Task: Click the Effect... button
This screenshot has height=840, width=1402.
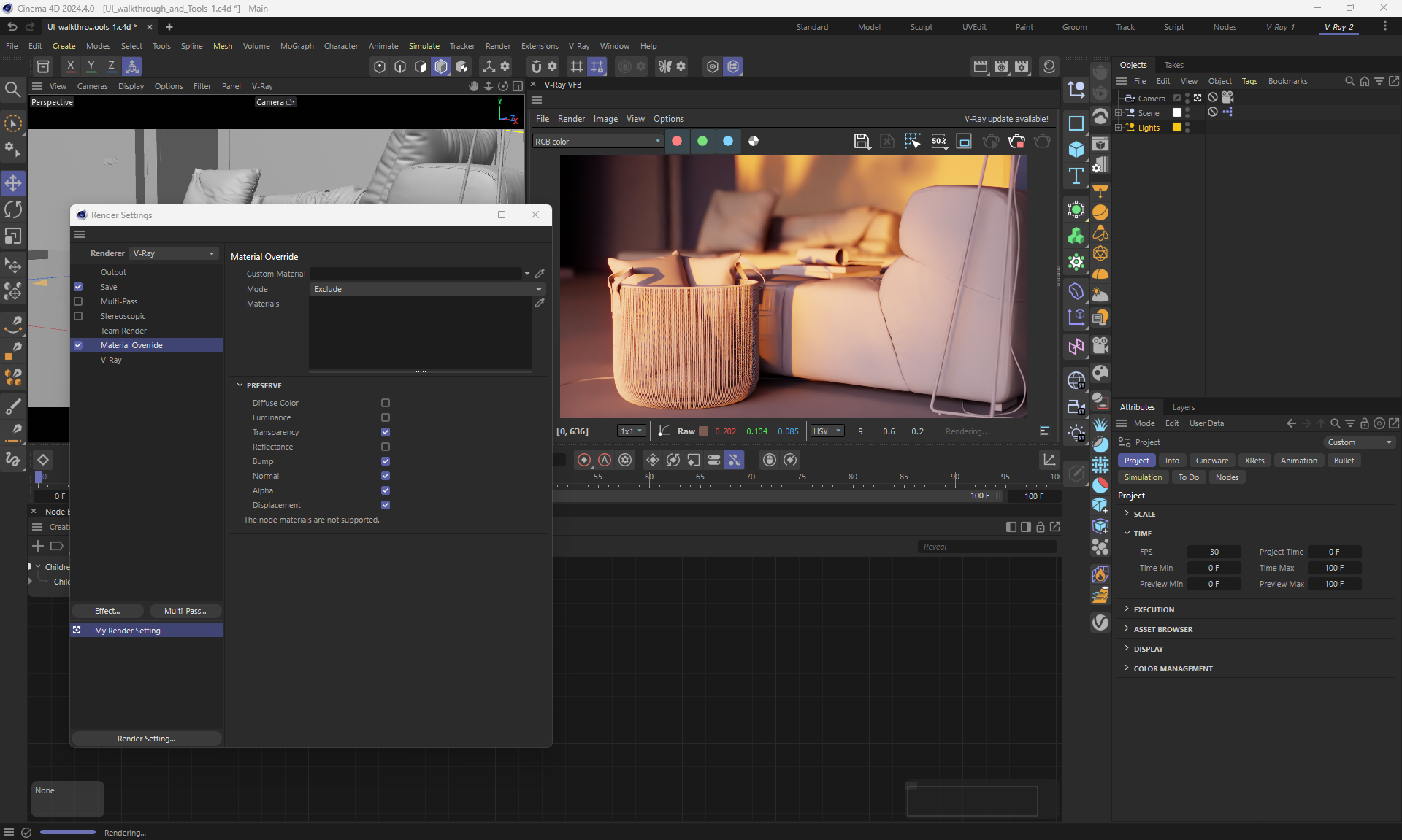Action: pyautogui.click(x=107, y=611)
